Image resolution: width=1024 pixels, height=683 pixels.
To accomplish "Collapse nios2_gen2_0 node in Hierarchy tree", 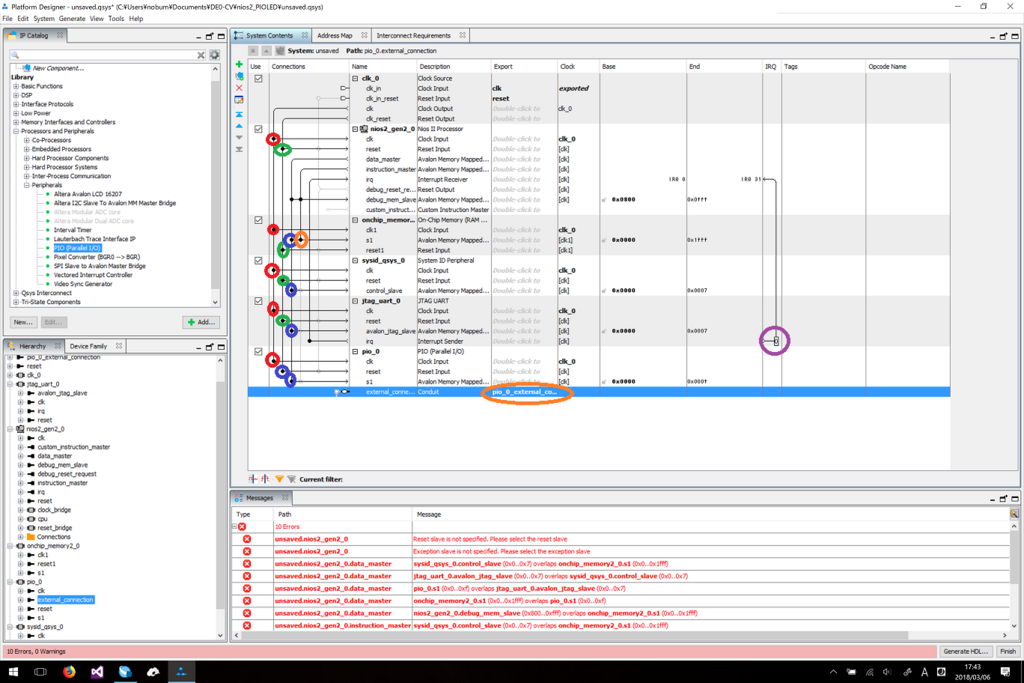I will click(10, 429).
